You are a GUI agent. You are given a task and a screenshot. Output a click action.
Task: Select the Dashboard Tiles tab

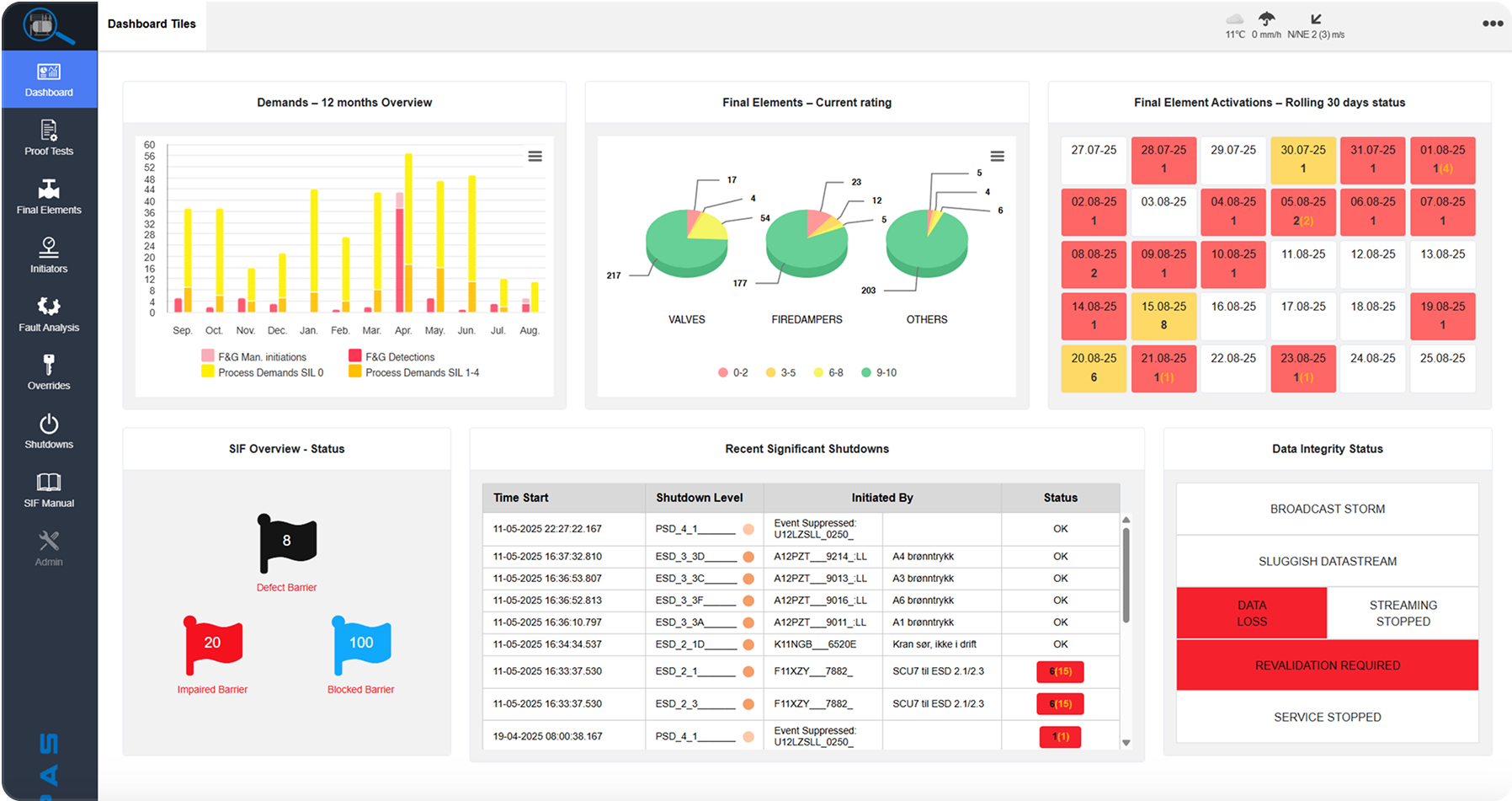152,24
